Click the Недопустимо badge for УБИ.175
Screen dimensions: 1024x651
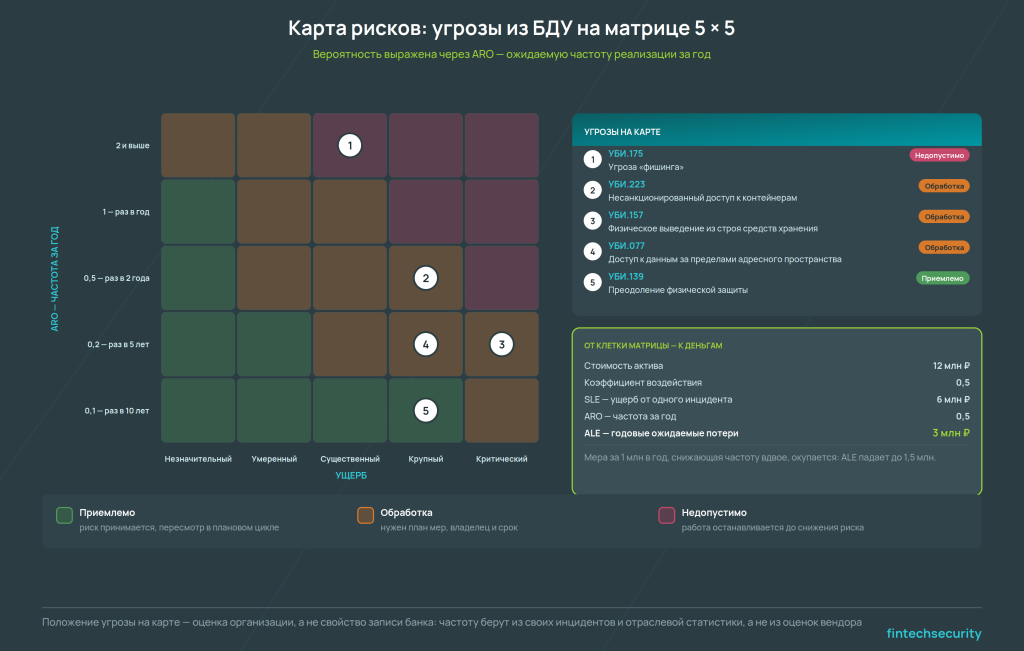[939, 155]
